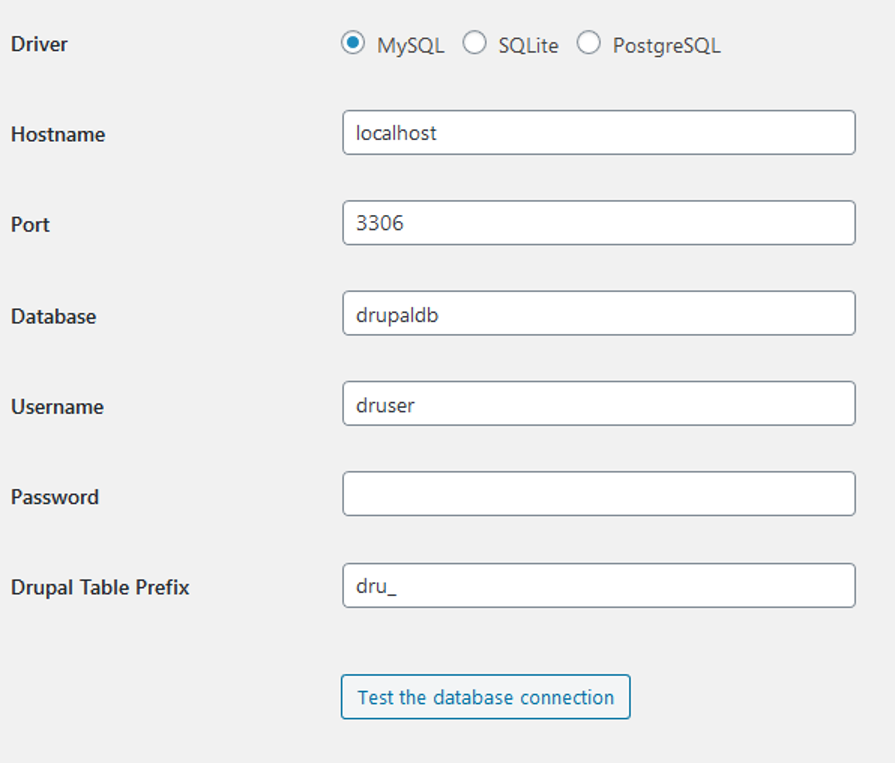The height and width of the screenshot is (763, 895).
Task: Click the Username label
Action: click(57, 406)
